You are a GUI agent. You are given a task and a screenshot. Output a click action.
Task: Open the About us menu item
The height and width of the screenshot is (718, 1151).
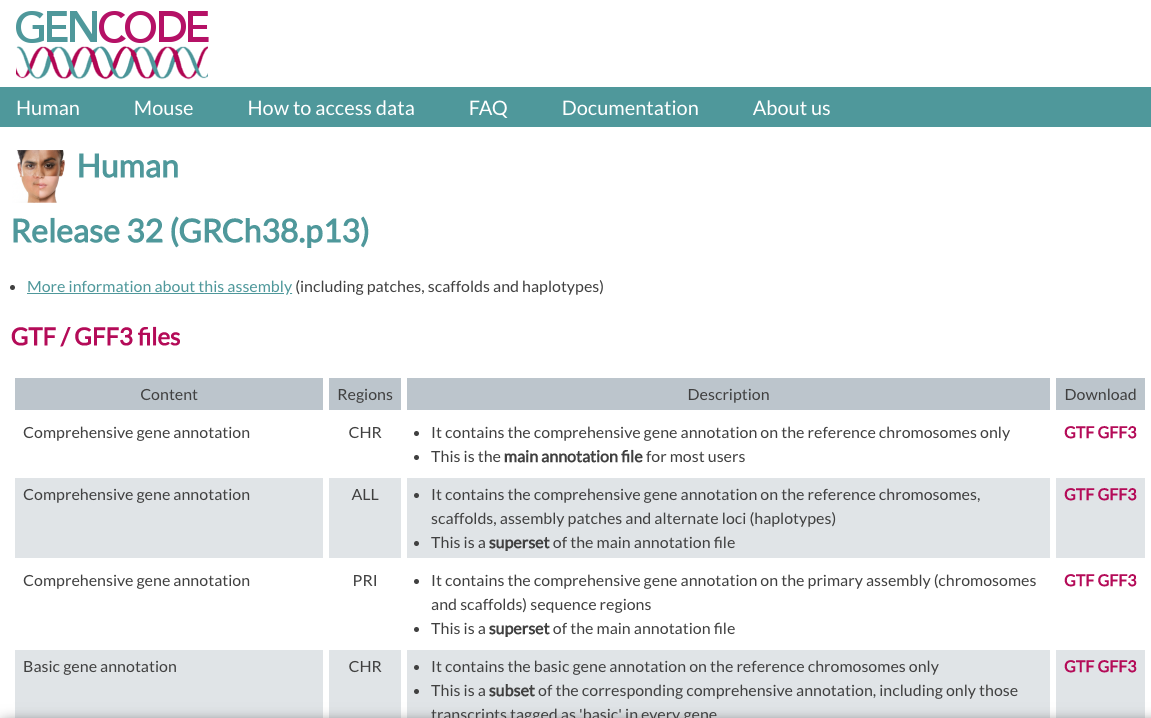point(791,108)
